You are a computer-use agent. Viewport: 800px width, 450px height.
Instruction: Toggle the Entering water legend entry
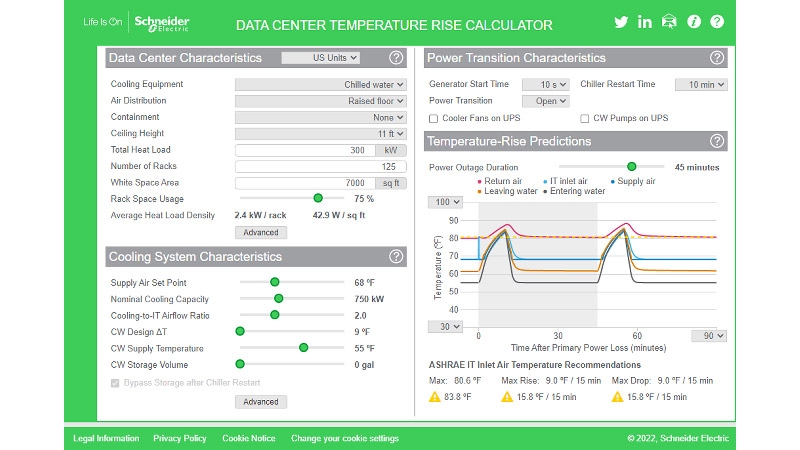pyautogui.click(x=574, y=191)
